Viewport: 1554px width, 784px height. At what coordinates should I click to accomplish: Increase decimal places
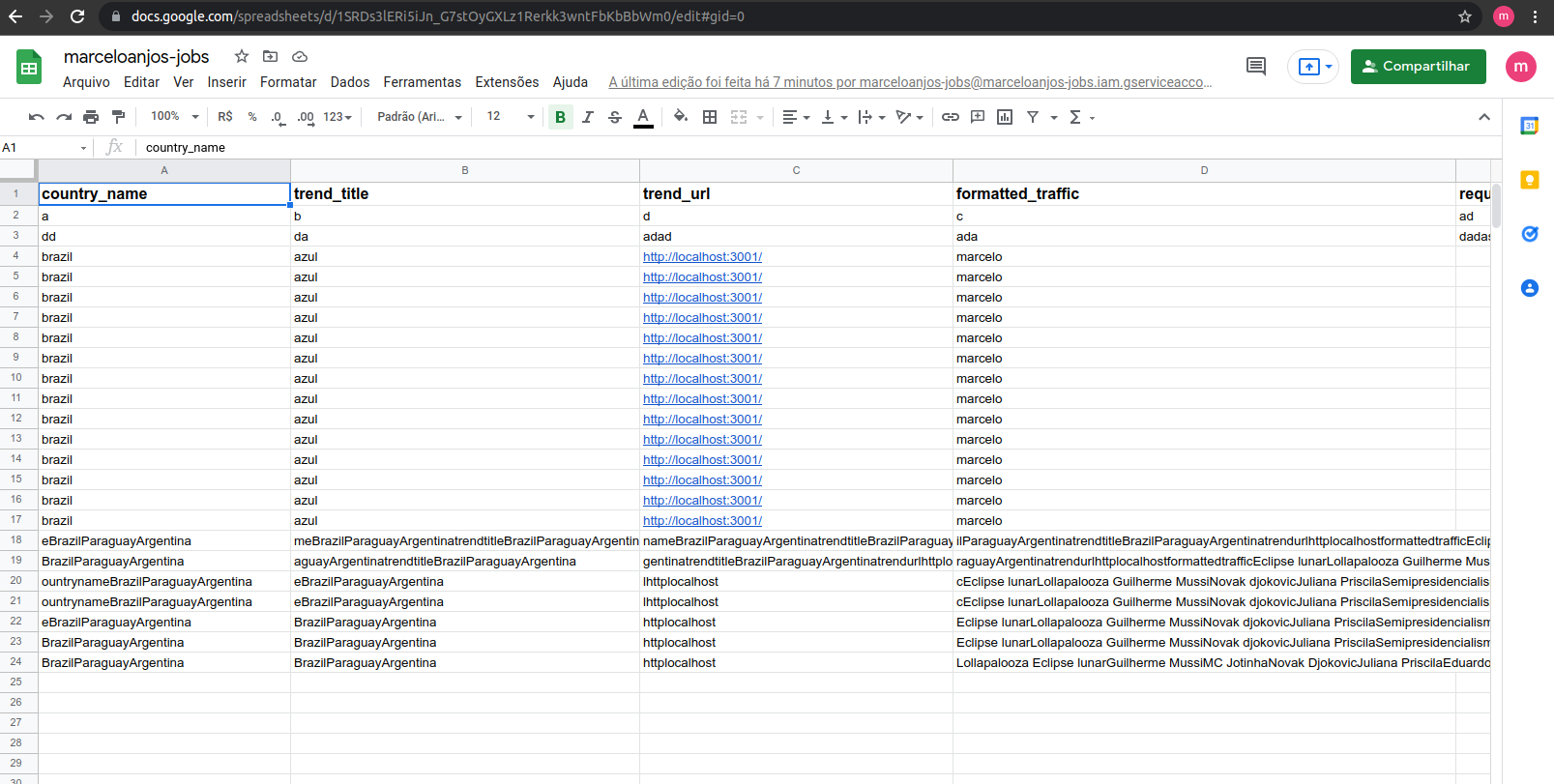(306, 117)
